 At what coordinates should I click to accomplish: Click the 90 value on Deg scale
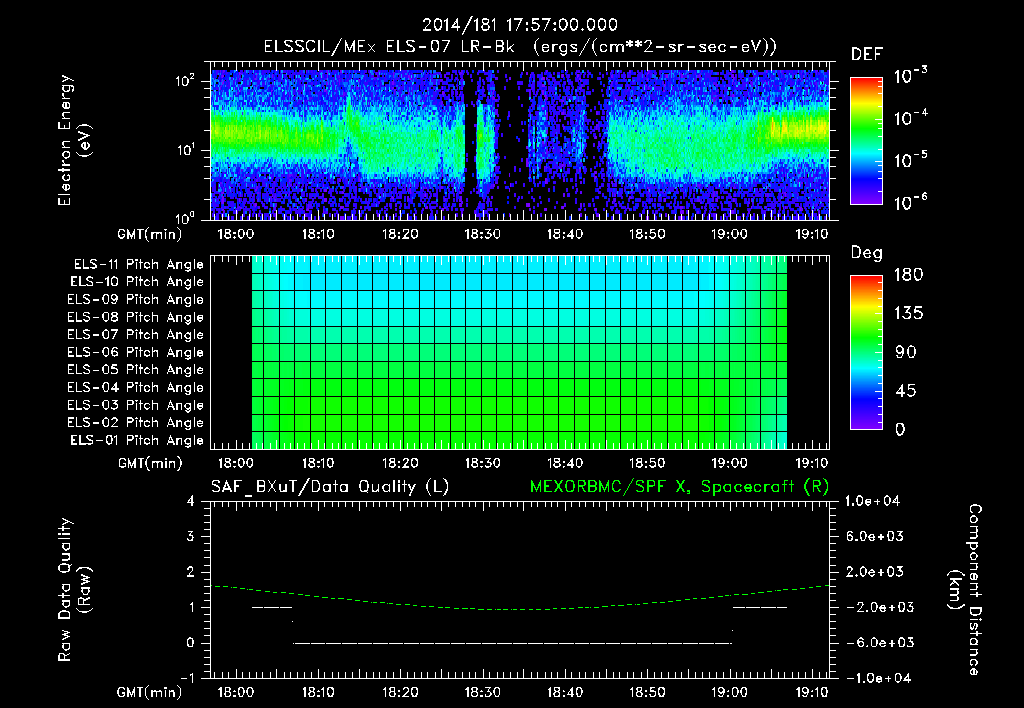906,352
